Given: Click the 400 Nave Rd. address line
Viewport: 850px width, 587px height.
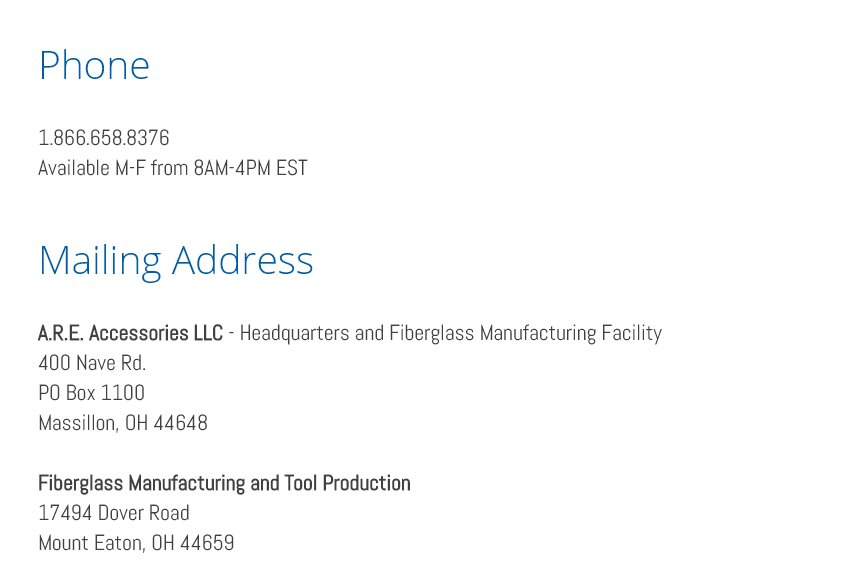Looking at the screenshot, I should click(92, 363).
